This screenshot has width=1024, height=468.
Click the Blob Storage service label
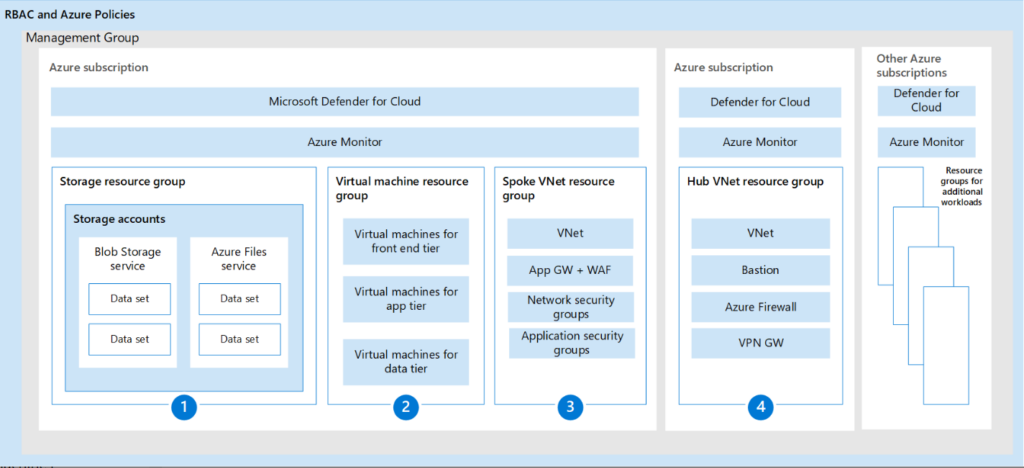[x=128, y=259]
